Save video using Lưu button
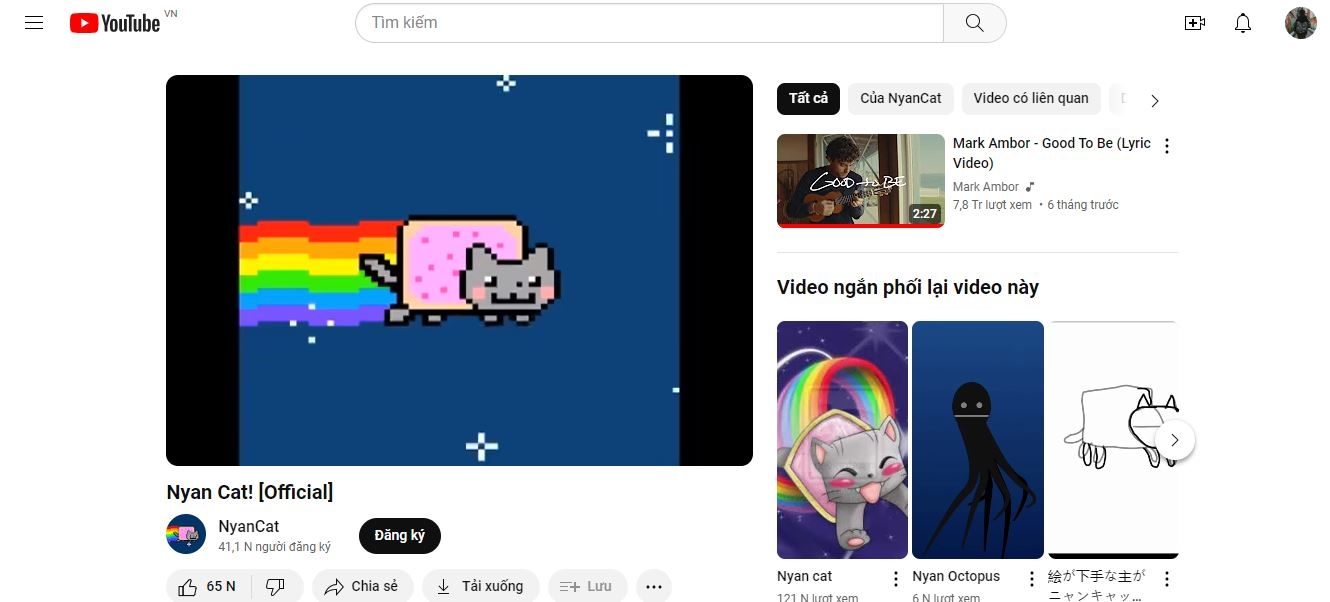This screenshot has width=1330, height=602. click(587, 587)
